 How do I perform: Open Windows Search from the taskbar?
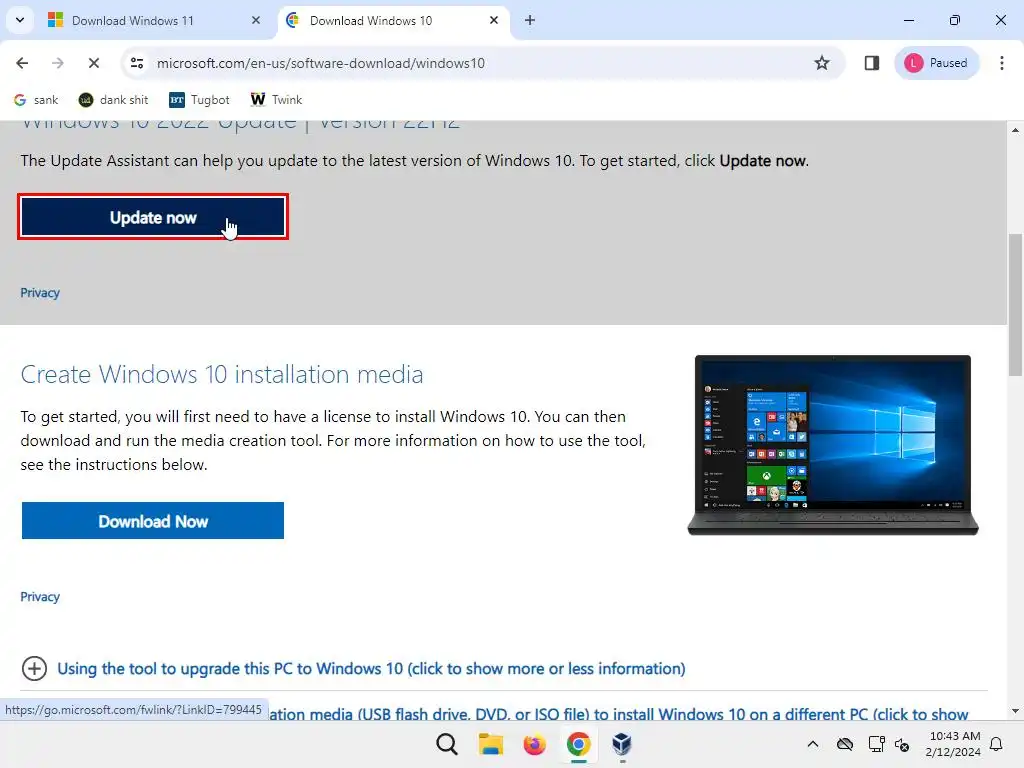click(447, 744)
